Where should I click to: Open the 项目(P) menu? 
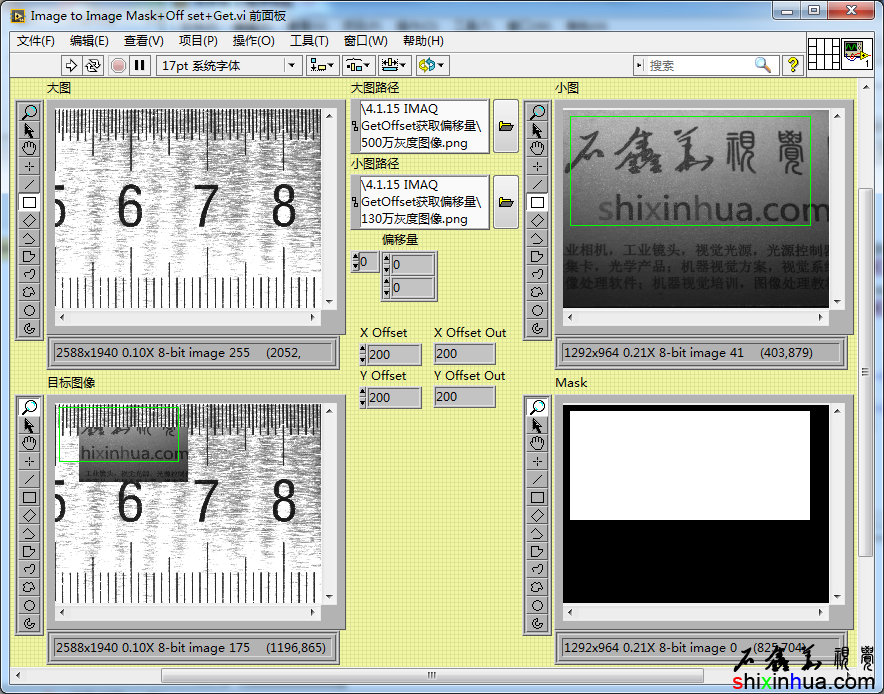coord(198,41)
